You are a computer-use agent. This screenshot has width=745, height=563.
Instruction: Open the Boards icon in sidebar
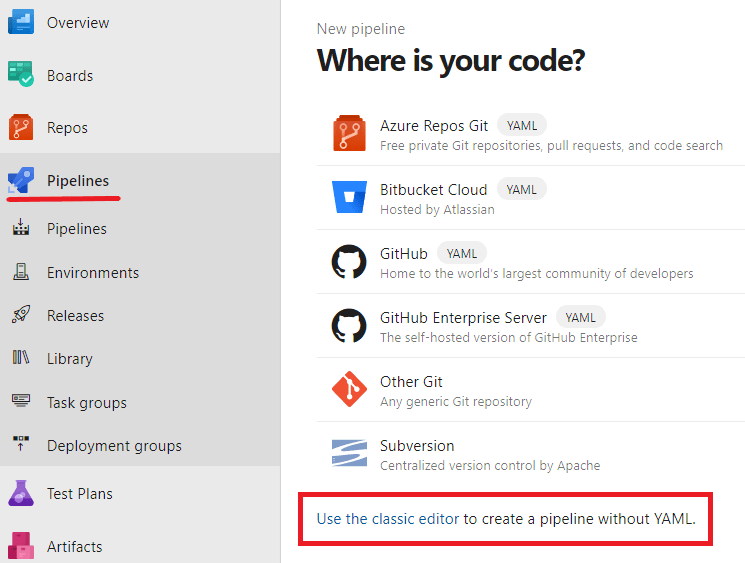(x=21, y=75)
